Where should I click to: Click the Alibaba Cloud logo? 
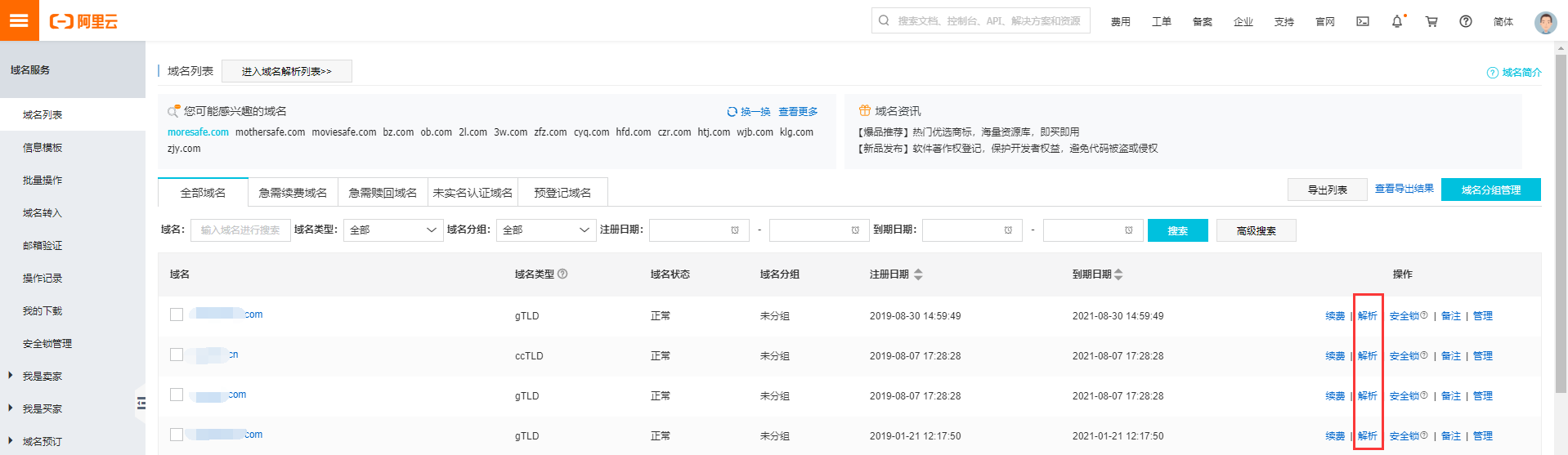[83, 21]
